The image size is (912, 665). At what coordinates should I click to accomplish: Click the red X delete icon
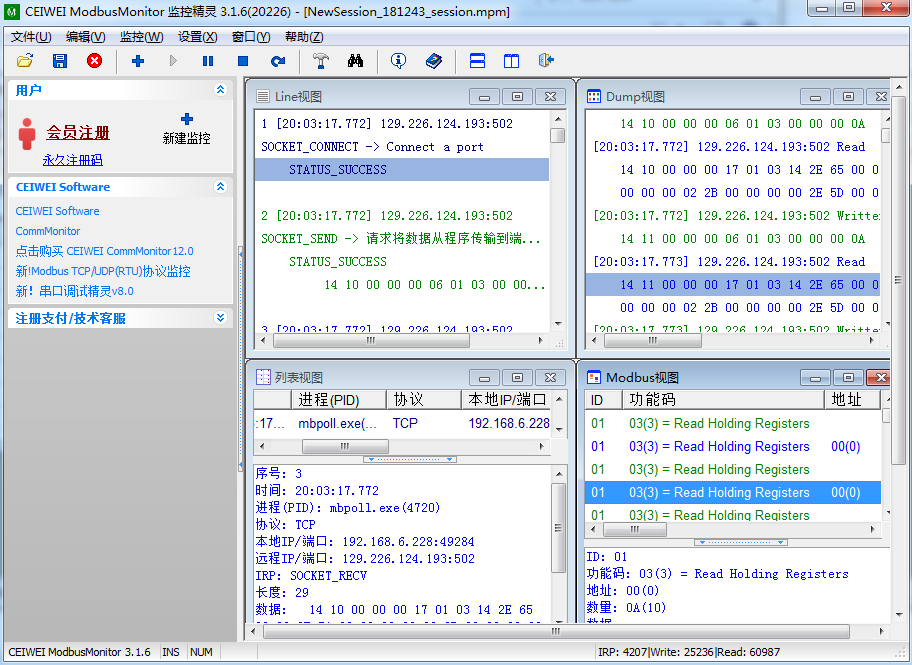(94, 61)
